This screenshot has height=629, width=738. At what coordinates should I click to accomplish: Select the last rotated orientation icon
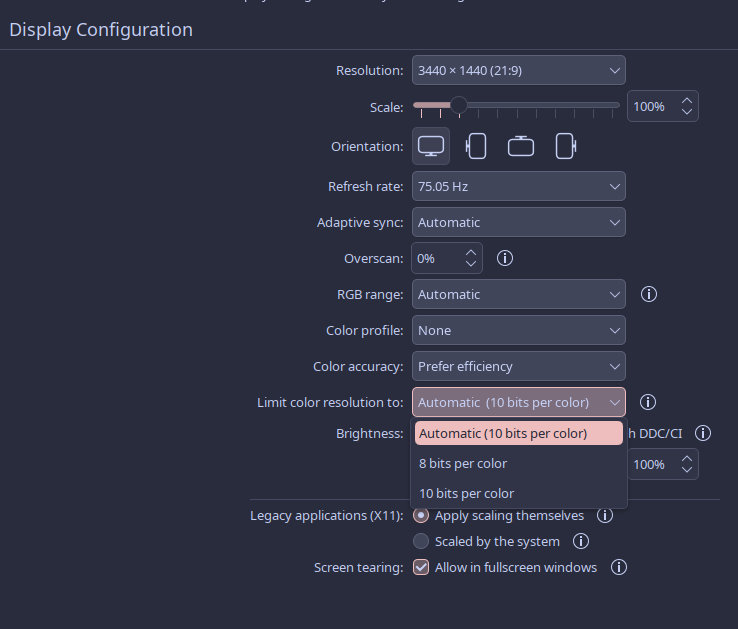pos(566,146)
